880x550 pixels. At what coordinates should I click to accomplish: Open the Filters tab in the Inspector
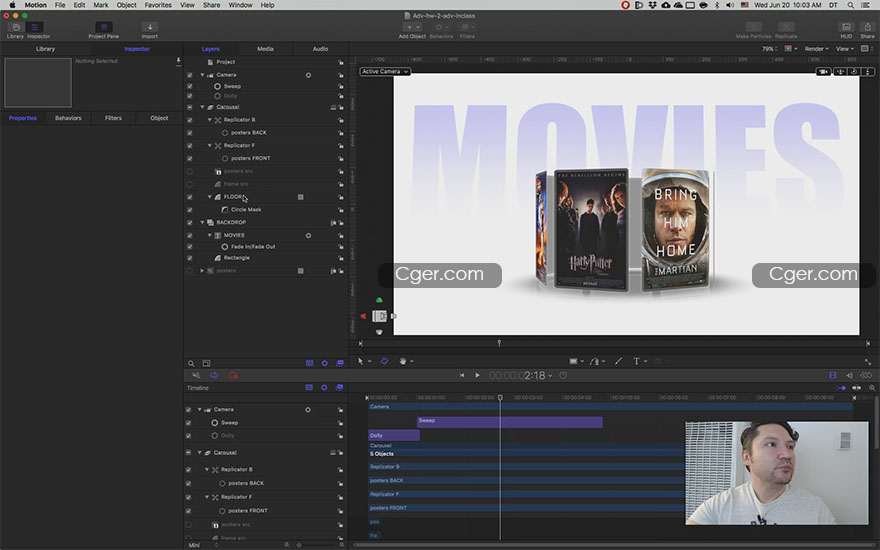coord(113,118)
